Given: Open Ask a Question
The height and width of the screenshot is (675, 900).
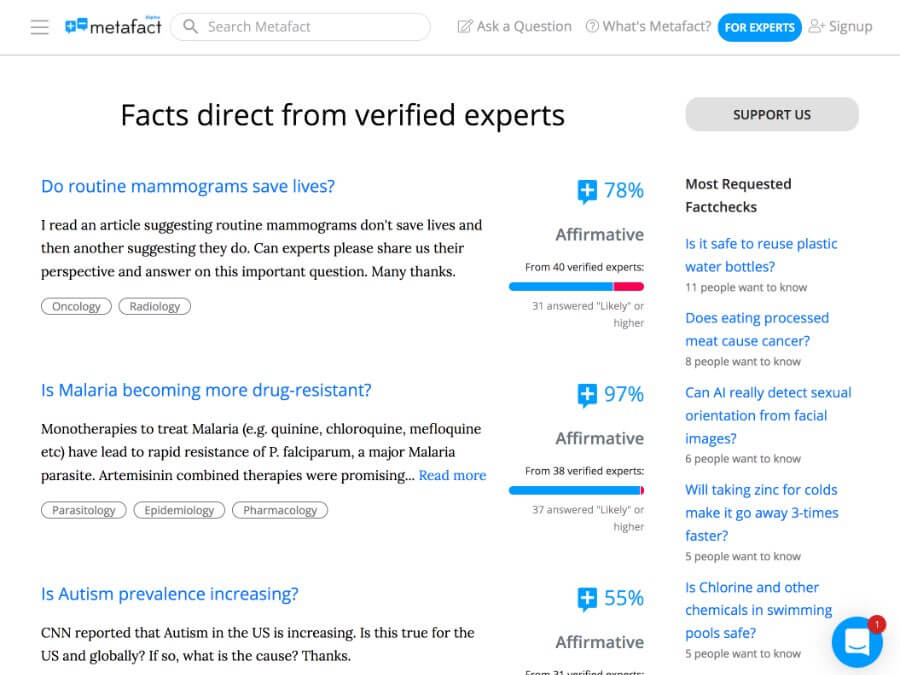Looking at the screenshot, I should 514,27.
